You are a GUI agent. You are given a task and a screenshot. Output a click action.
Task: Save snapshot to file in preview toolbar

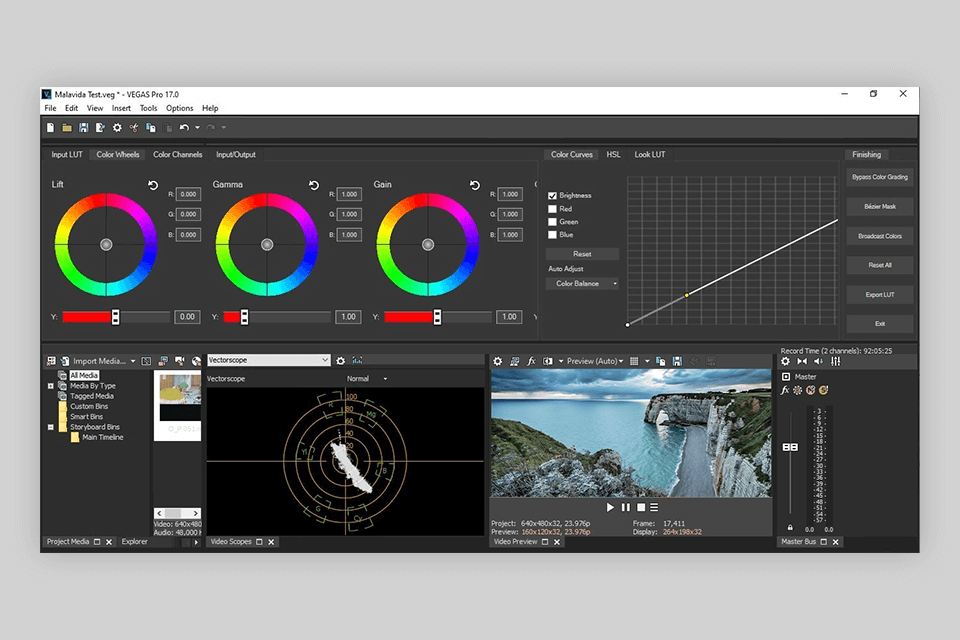pyautogui.click(x=677, y=361)
